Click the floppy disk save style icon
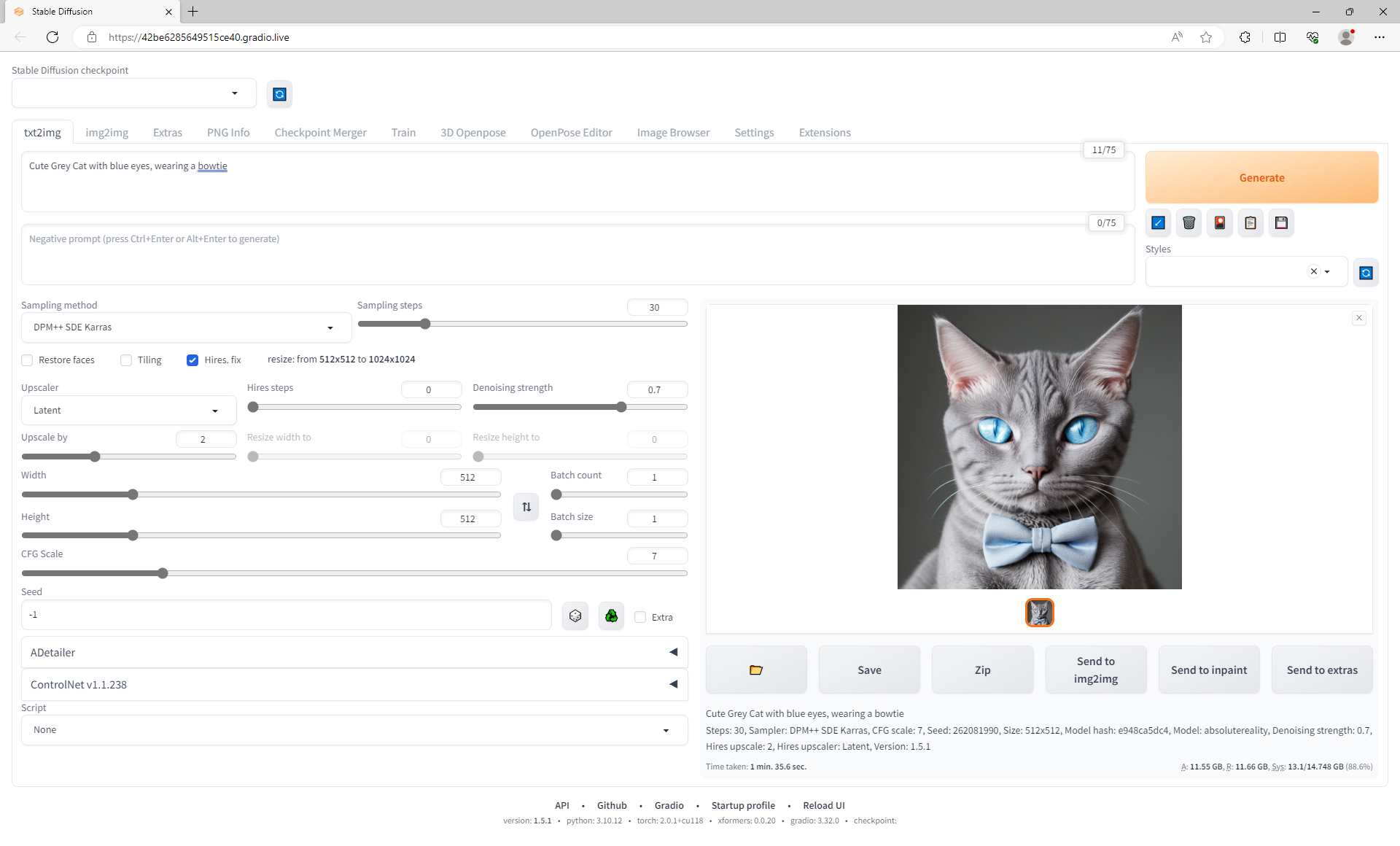 coord(1281,223)
